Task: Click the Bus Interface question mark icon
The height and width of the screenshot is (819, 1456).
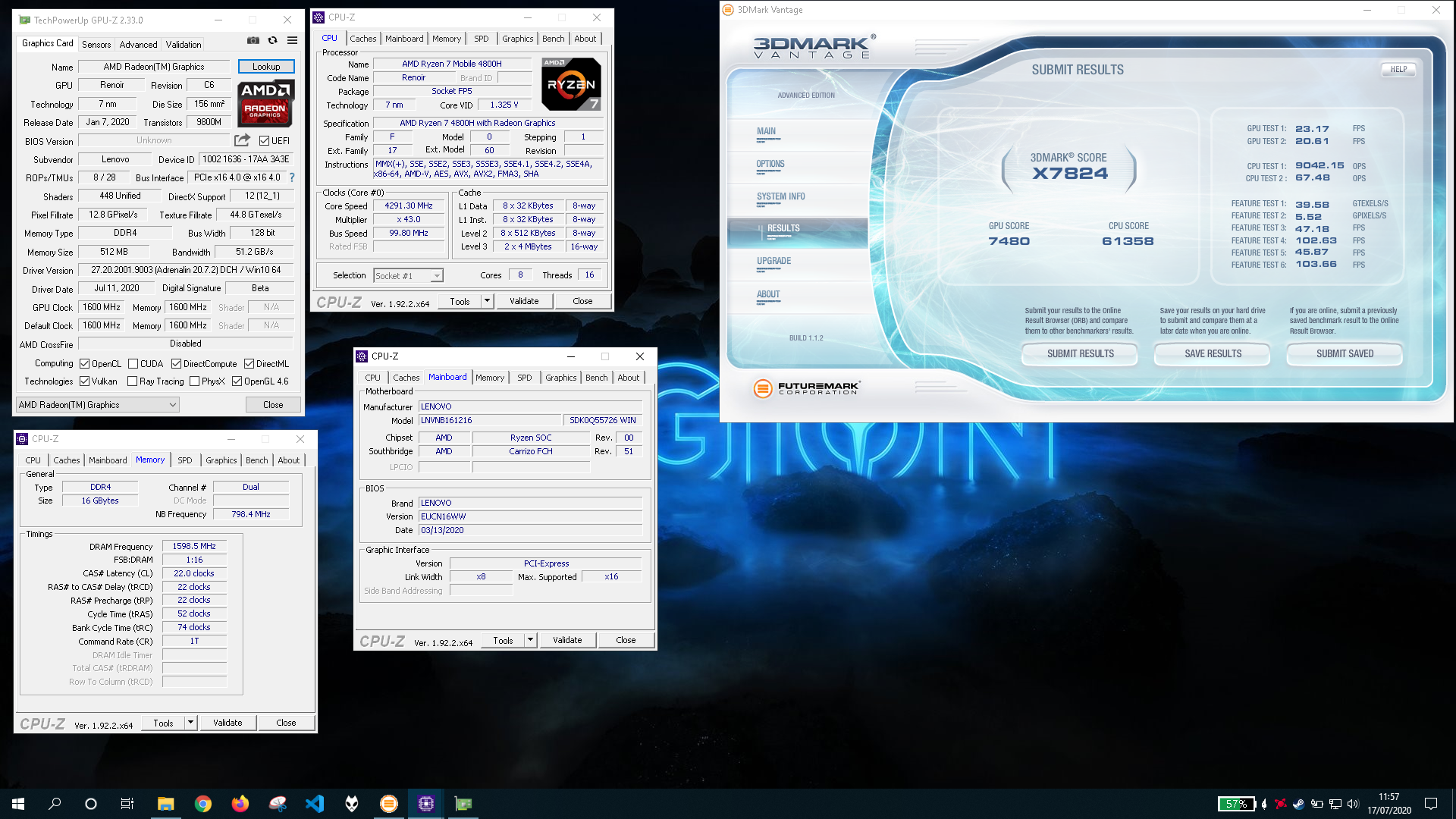Action: [x=292, y=177]
